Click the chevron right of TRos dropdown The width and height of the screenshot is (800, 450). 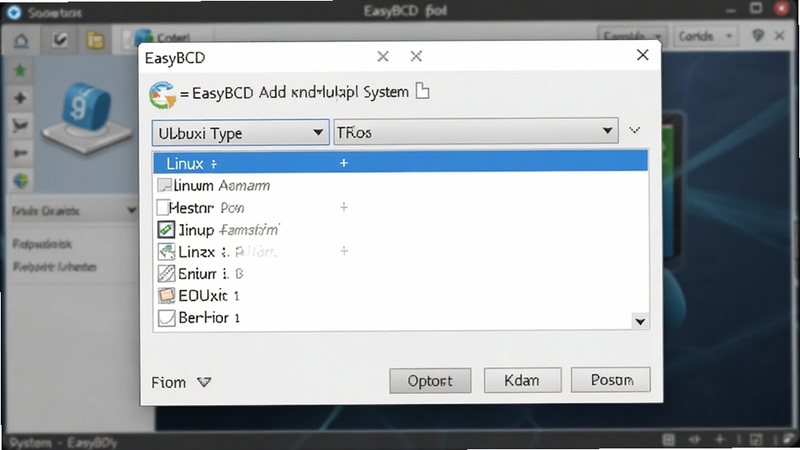pyautogui.click(x=634, y=130)
